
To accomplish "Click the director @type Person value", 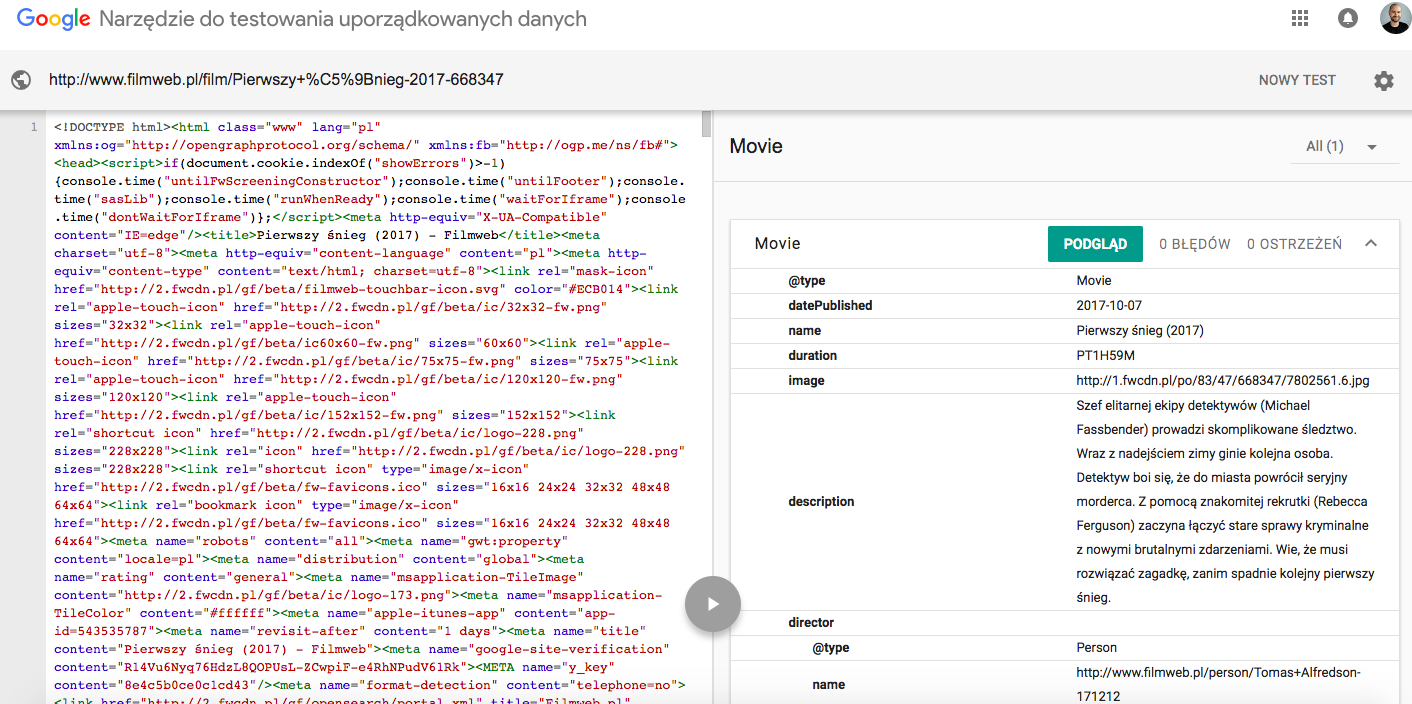I will (x=1096, y=648).
